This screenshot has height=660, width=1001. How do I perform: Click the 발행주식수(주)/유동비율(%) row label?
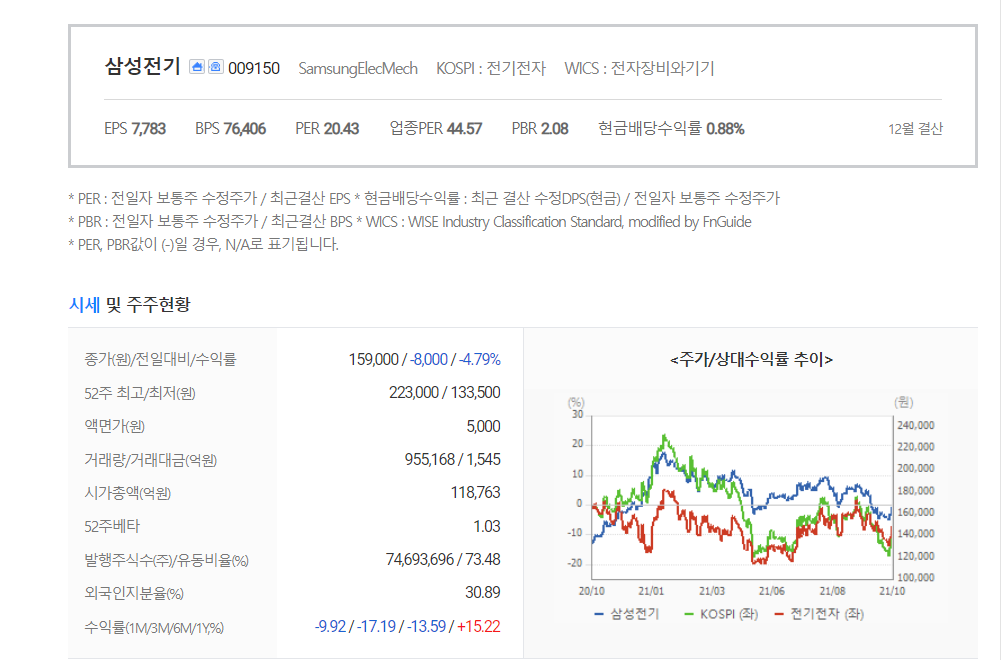point(167,560)
